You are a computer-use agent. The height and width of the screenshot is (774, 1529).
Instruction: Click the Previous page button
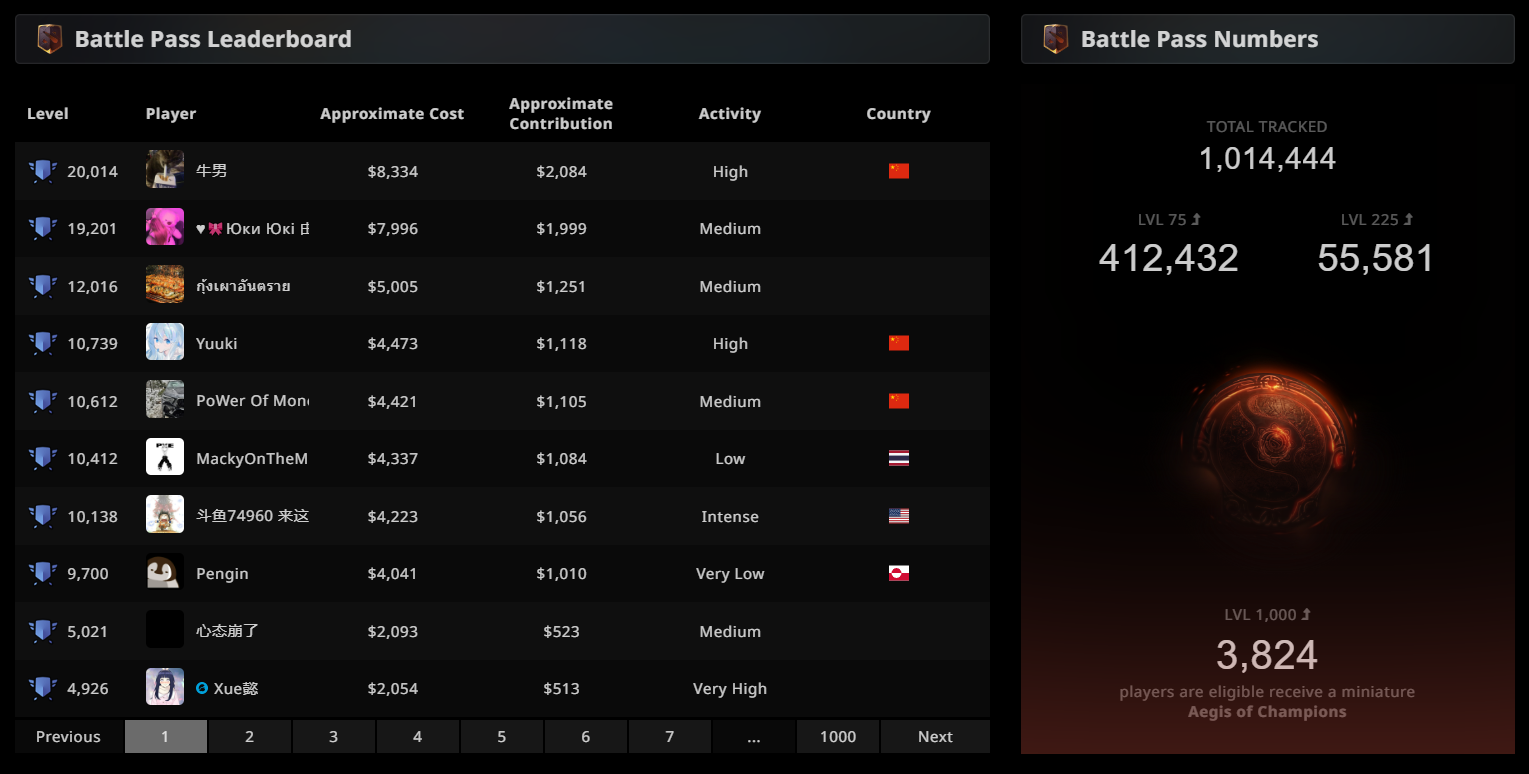68,736
